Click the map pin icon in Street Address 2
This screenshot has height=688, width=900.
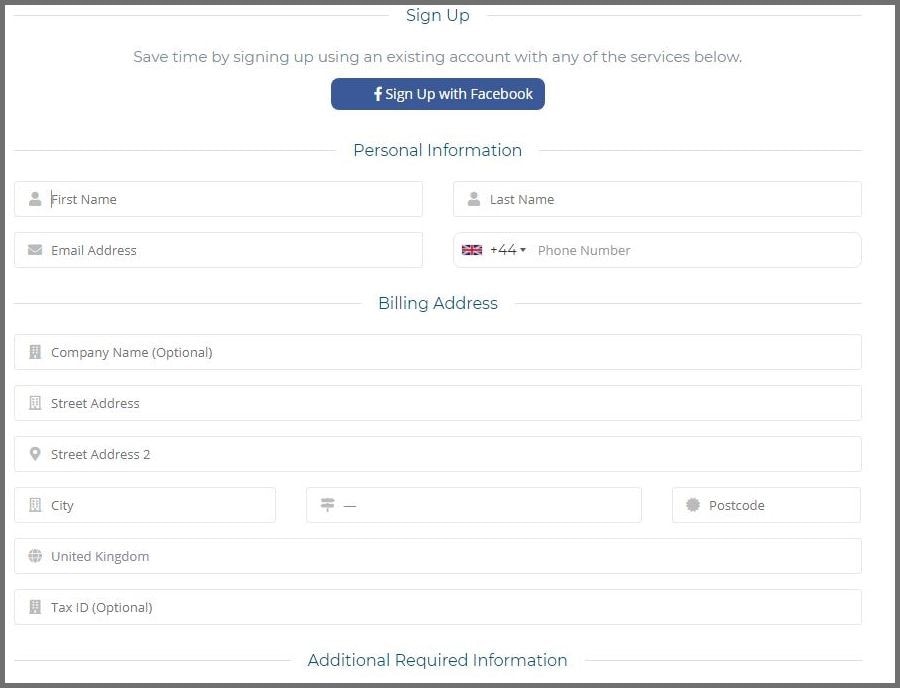(x=35, y=454)
